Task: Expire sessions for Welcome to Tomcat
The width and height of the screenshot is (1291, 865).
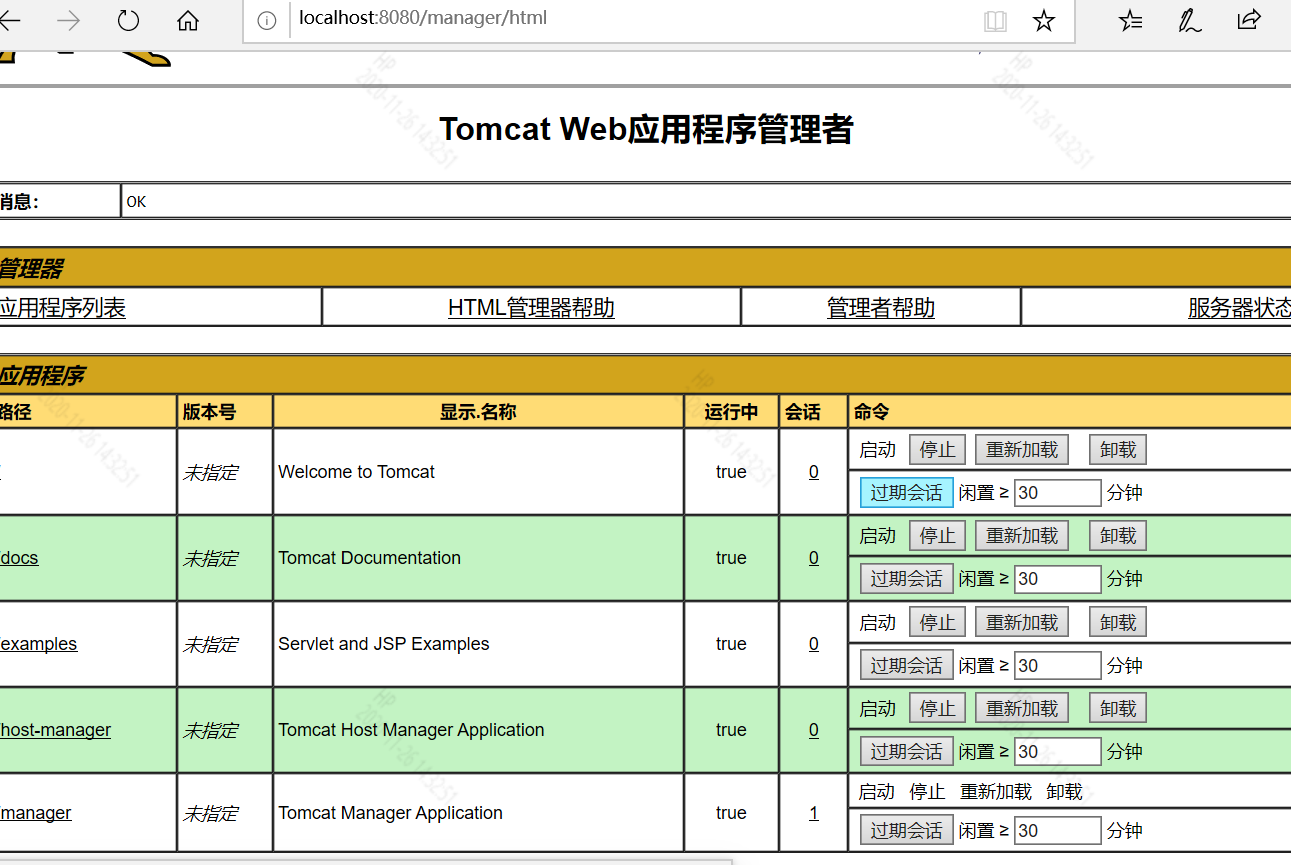Action: [907, 492]
